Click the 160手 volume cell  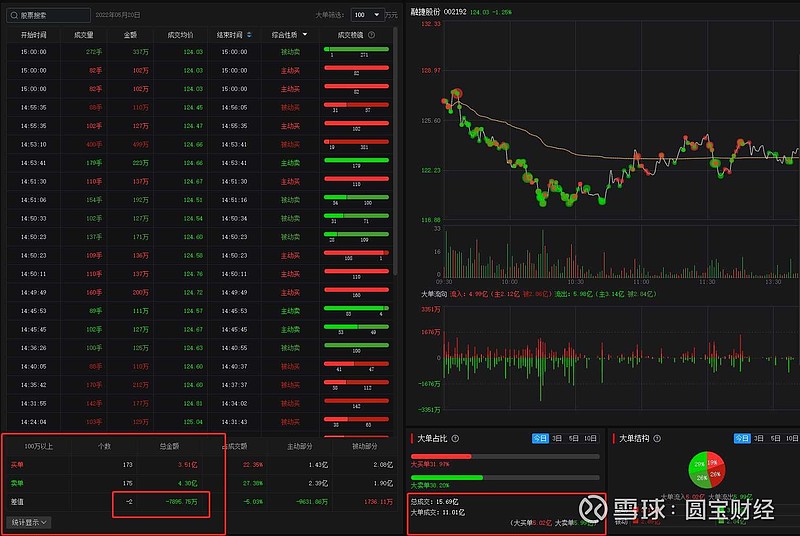pos(94,293)
